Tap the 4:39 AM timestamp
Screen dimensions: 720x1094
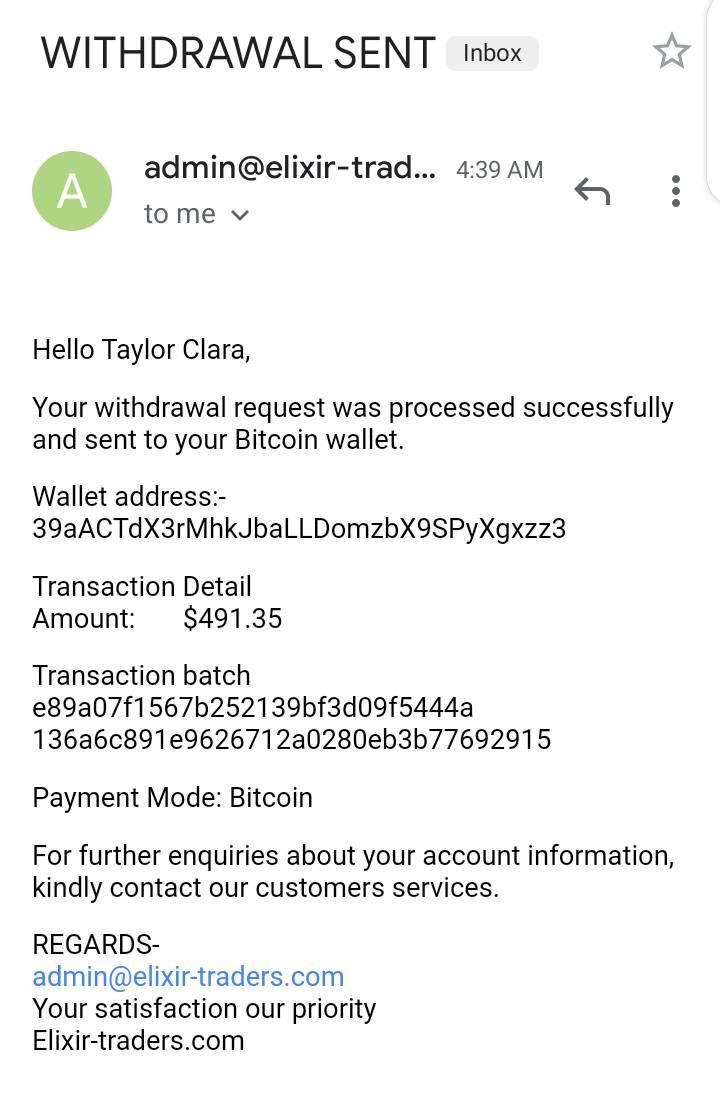[x=500, y=170]
